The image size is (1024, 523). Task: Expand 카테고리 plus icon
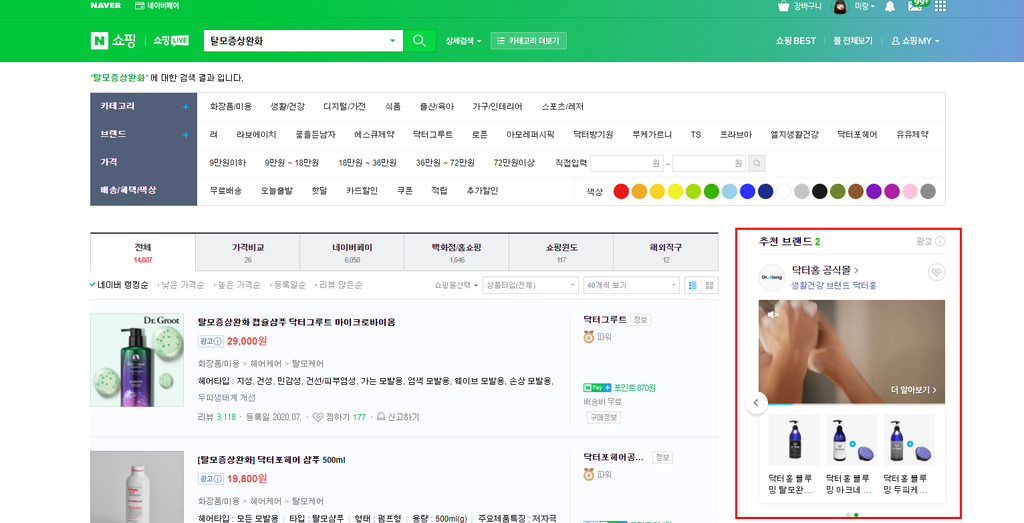tap(185, 106)
